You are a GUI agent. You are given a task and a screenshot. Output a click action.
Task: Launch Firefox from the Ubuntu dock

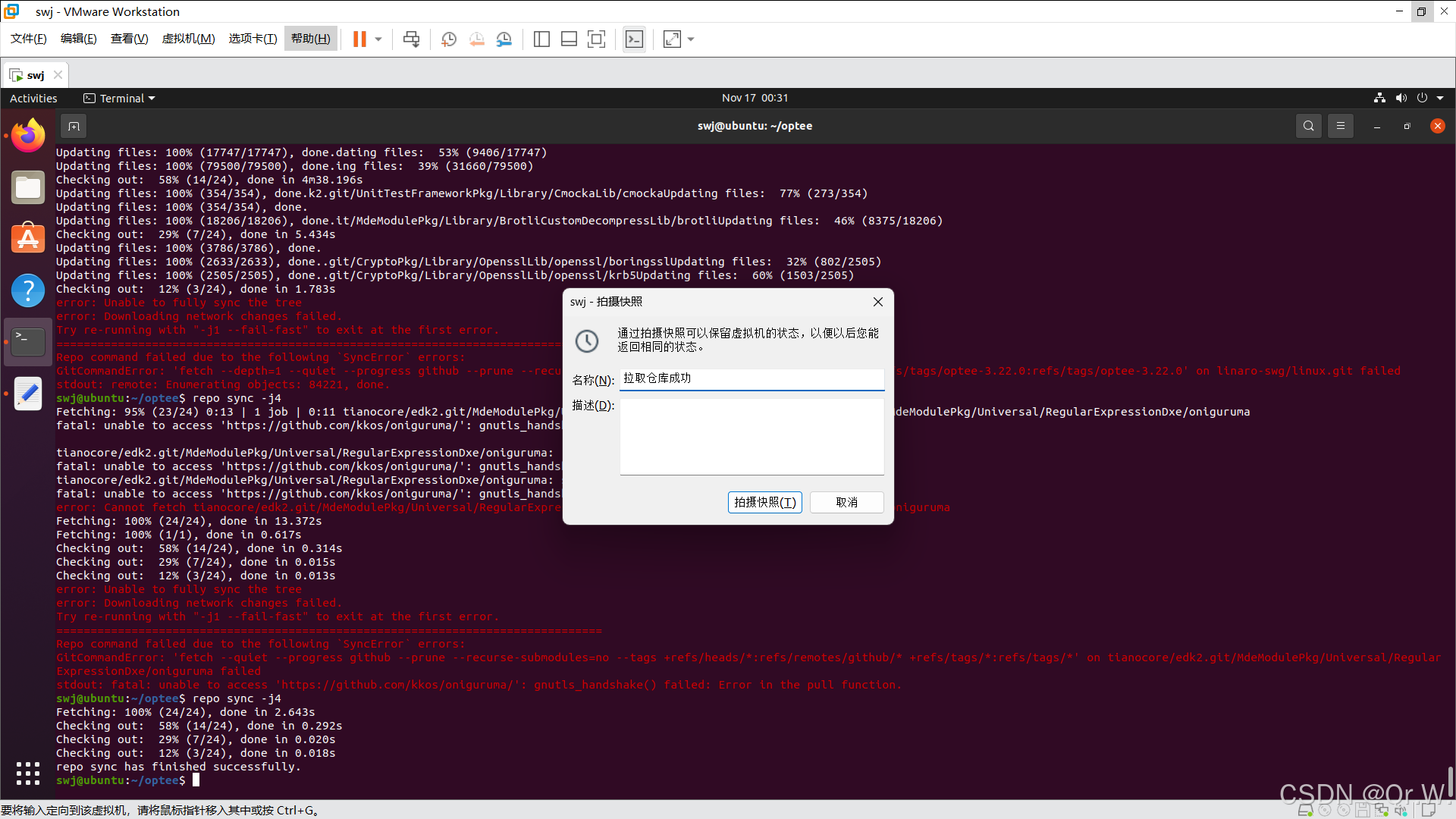click(27, 134)
